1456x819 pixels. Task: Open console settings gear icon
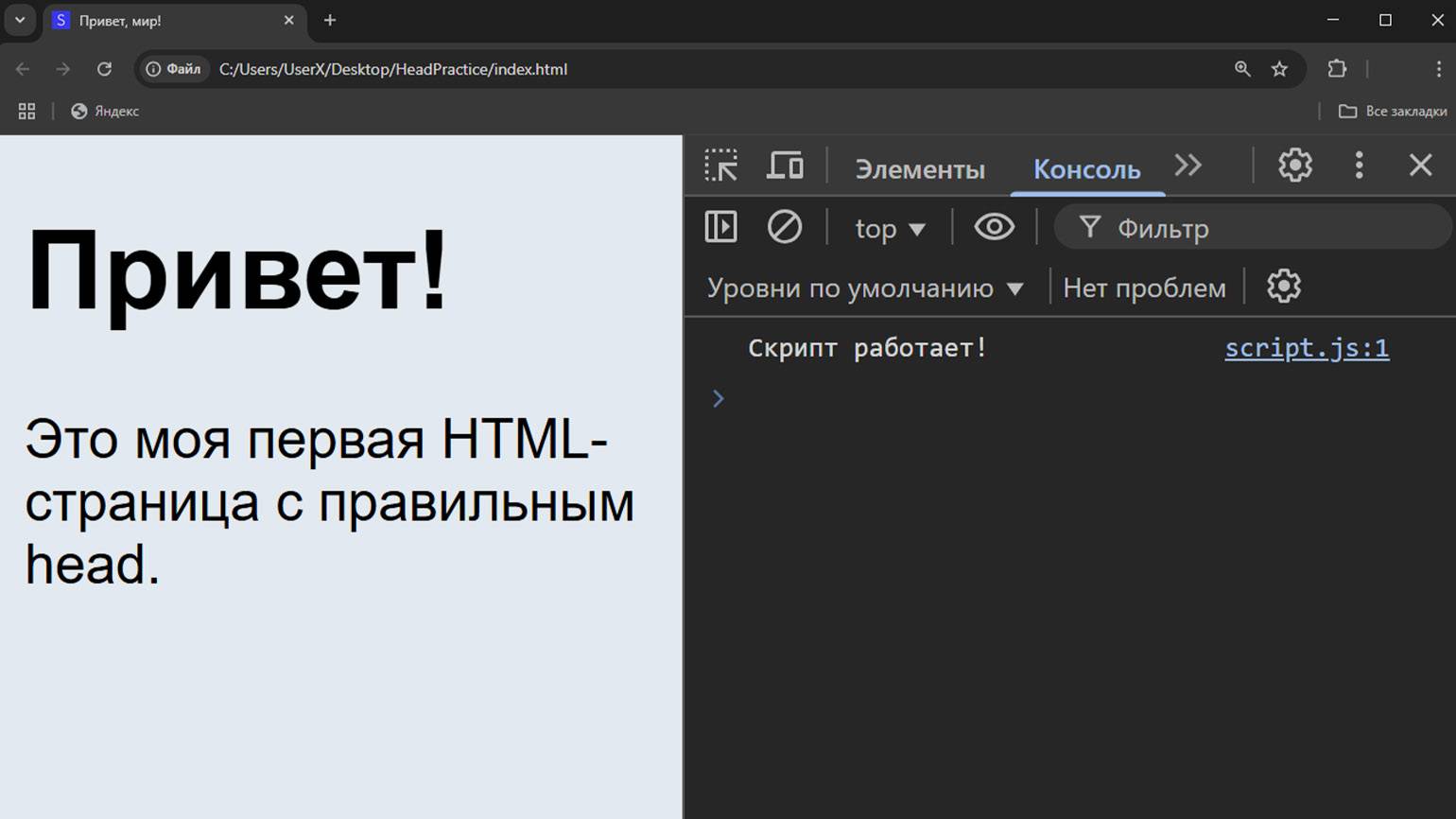[1284, 286]
